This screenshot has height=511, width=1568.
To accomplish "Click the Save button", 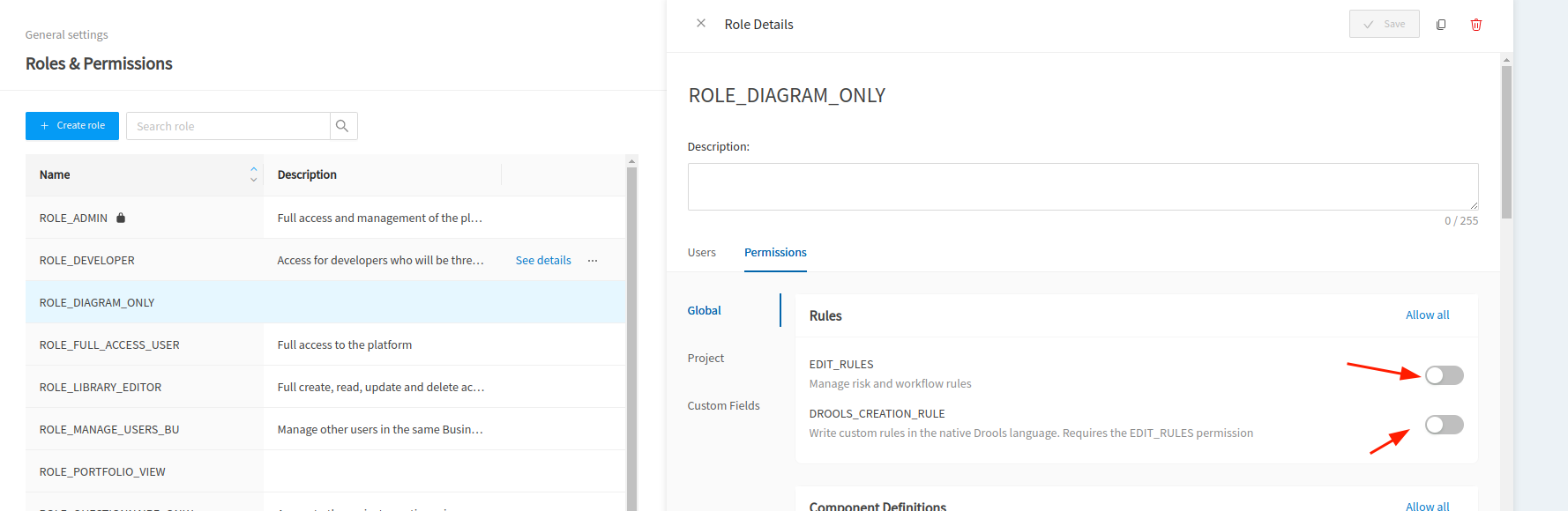I will [x=1384, y=24].
